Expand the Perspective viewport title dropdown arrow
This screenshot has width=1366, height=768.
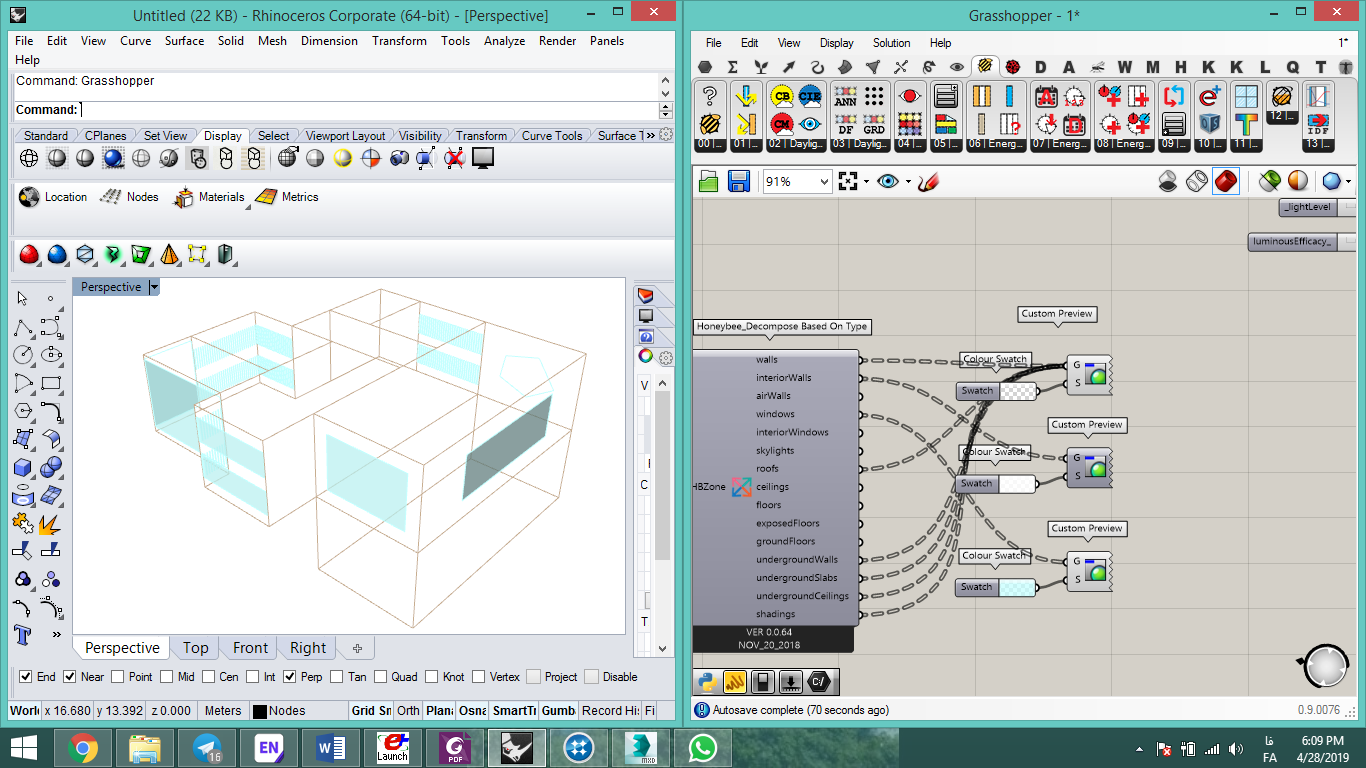click(154, 287)
